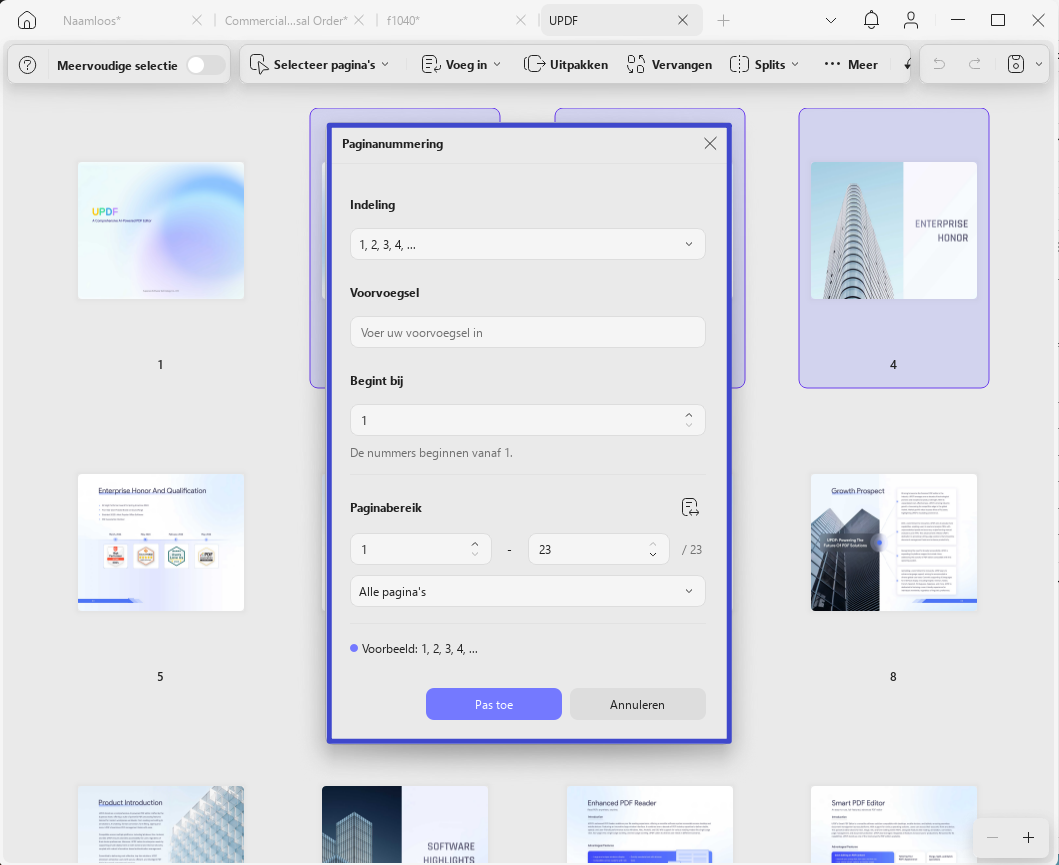Decrease the end page range value
Image resolution: width=1059 pixels, height=865 pixels.
tap(652, 554)
